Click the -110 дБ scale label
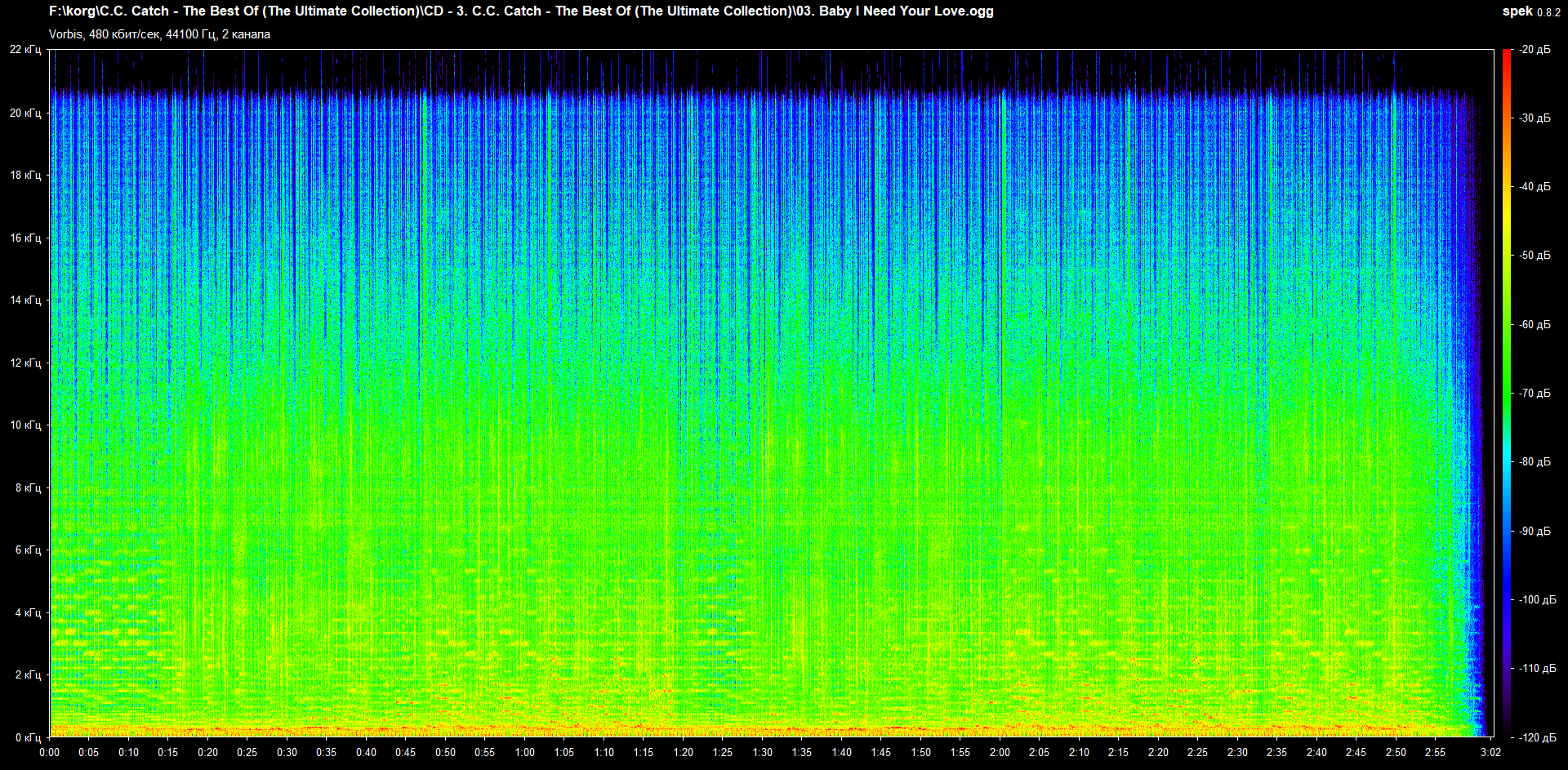1568x770 pixels. click(x=1538, y=669)
